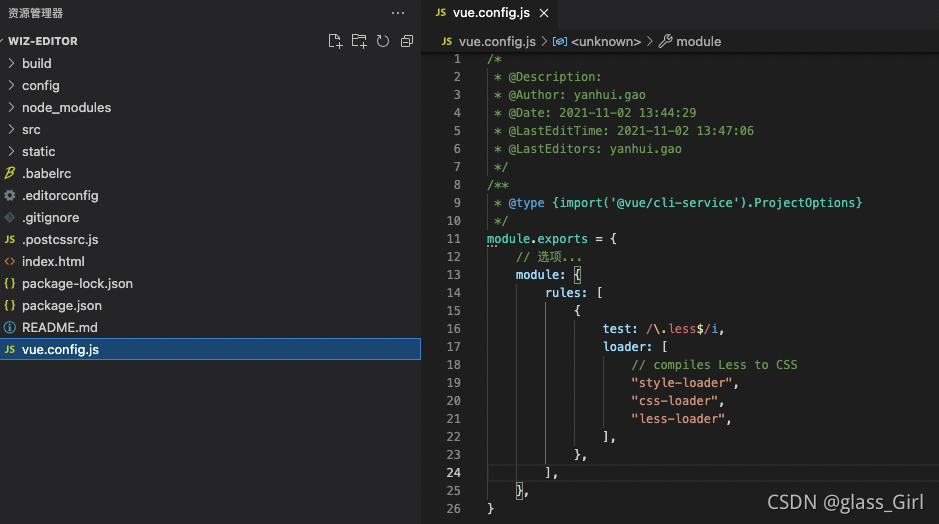Click the "// 选项..." comment on line 12
939x524 pixels.
tap(549, 257)
